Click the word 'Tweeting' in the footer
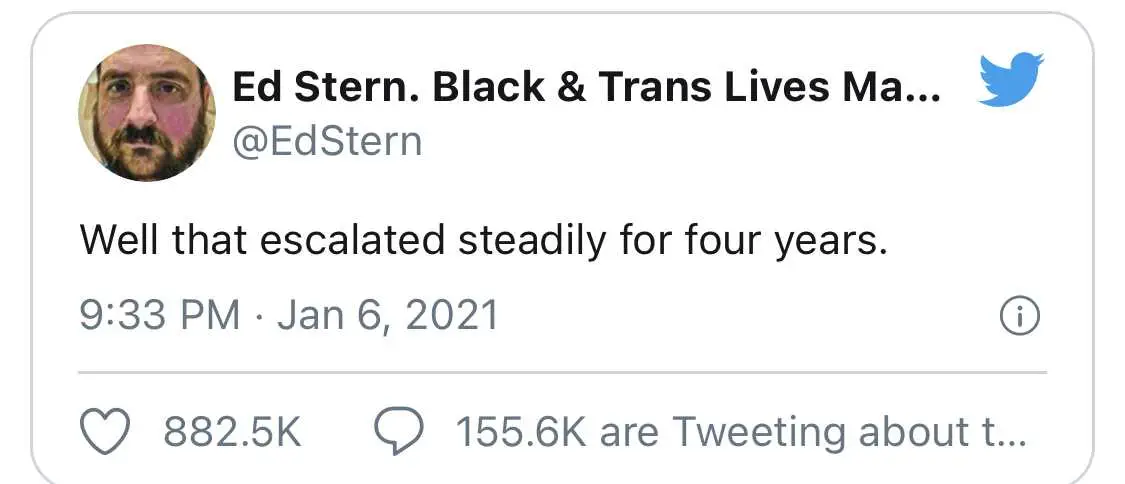The image size is (1125, 484). point(759,432)
